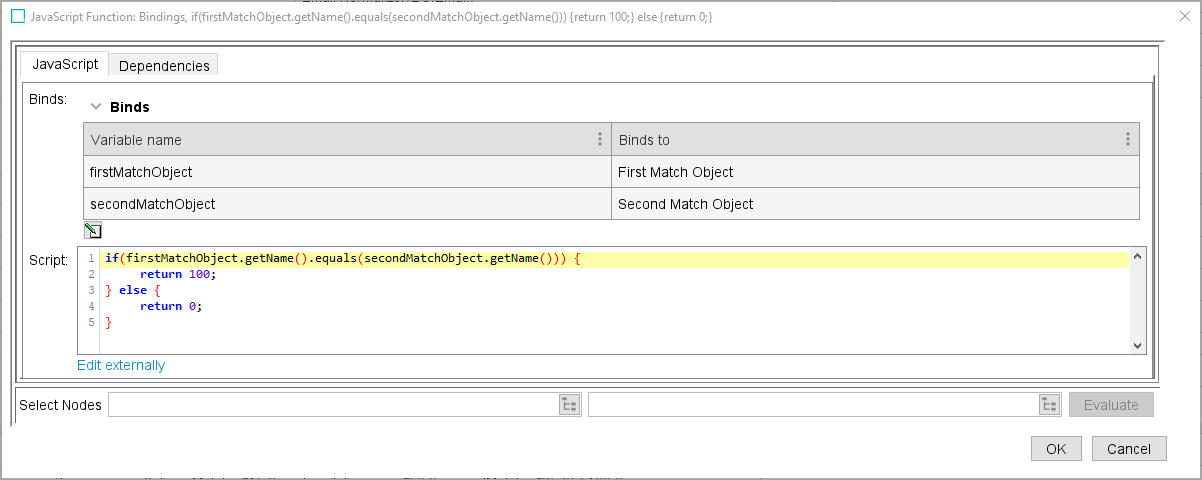Switch to the Dependencies tab
The height and width of the screenshot is (480, 1202).
click(164, 66)
